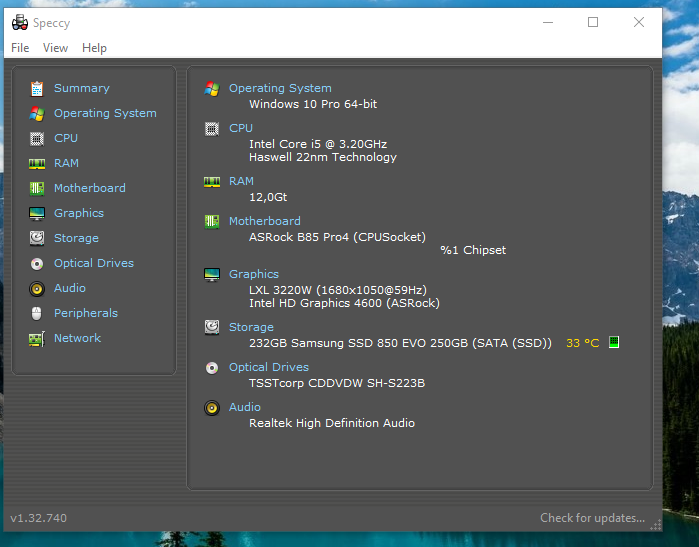The image size is (699, 547).
Task: Click the %1 Chipset text
Action: (x=473, y=250)
